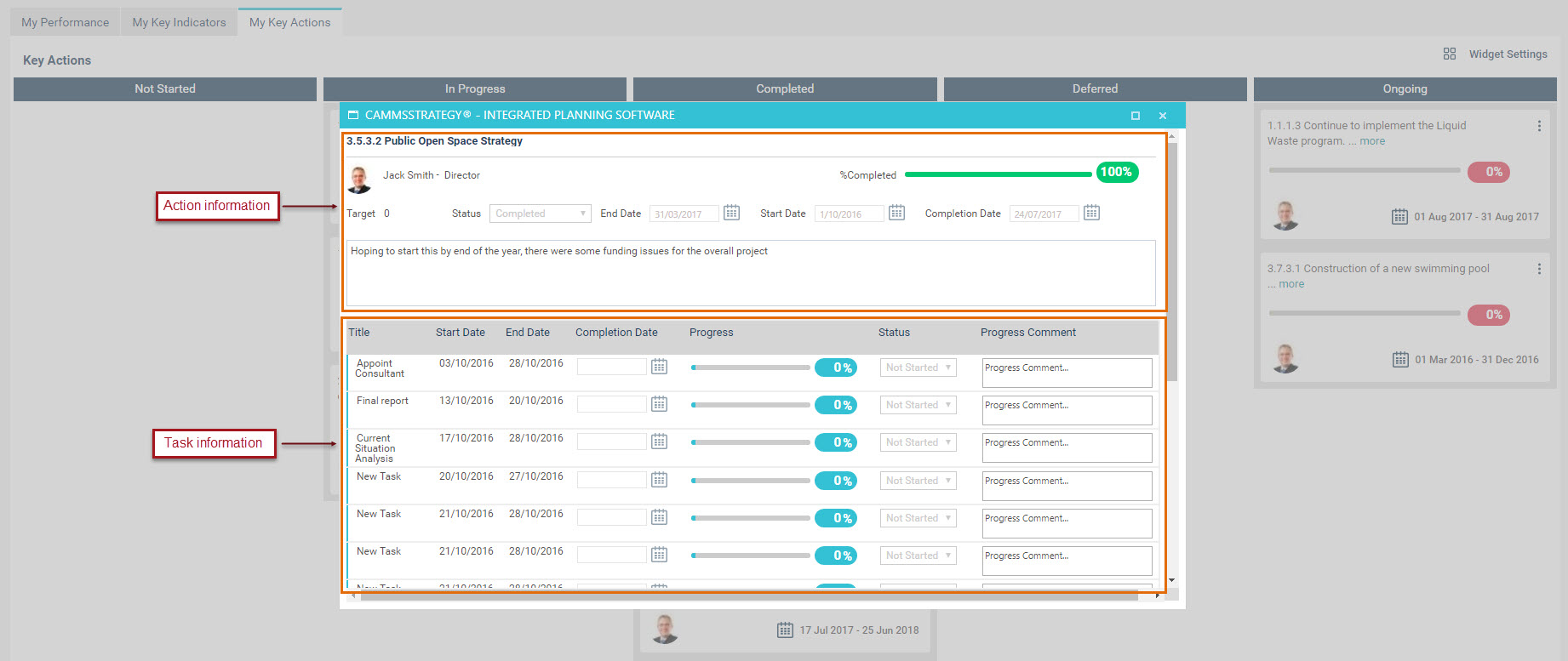1568x661 pixels.
Task: Expand more link on swimming pool card
Action: click(1291, 284)
